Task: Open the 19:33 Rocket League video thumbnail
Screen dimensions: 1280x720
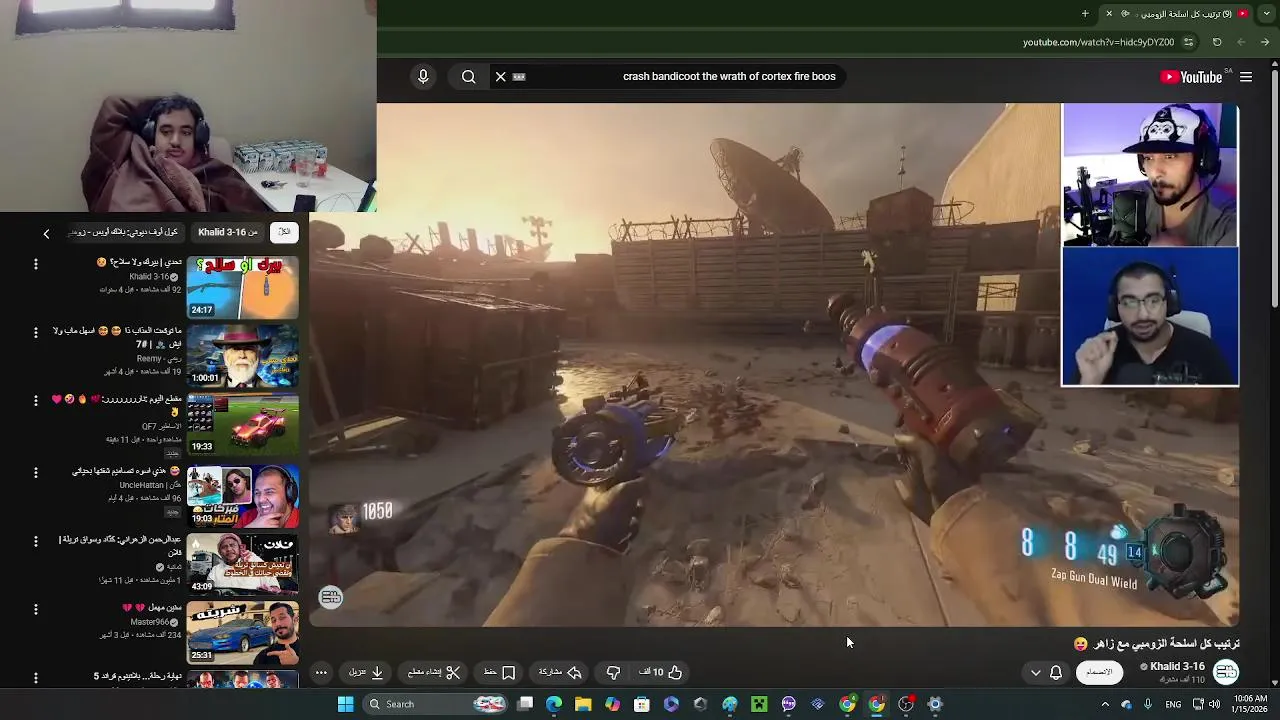Action: coord(242,424)
